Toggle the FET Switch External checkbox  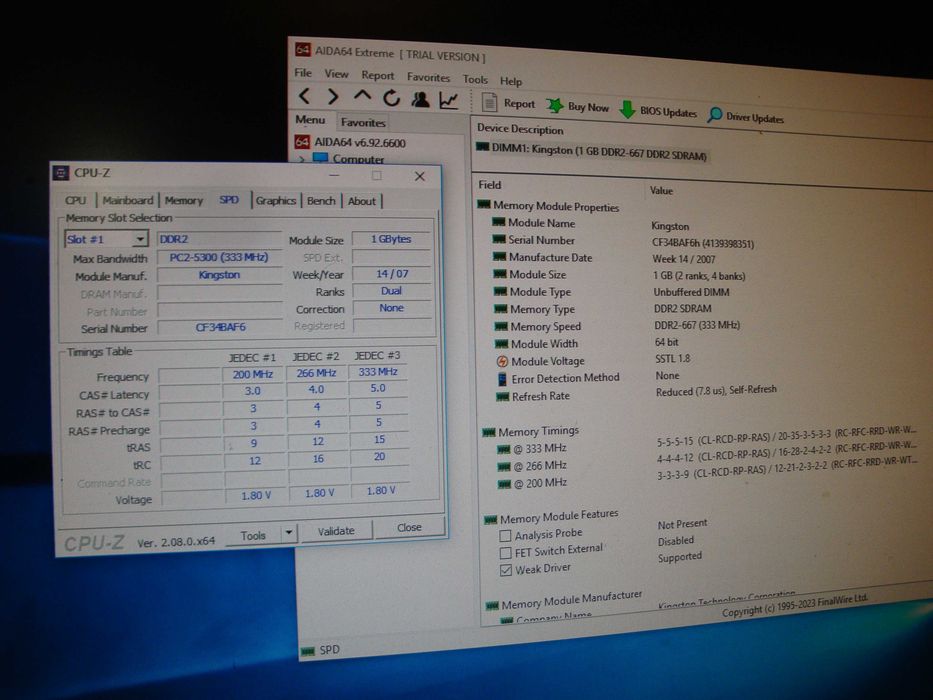click(x=506, y=553)
